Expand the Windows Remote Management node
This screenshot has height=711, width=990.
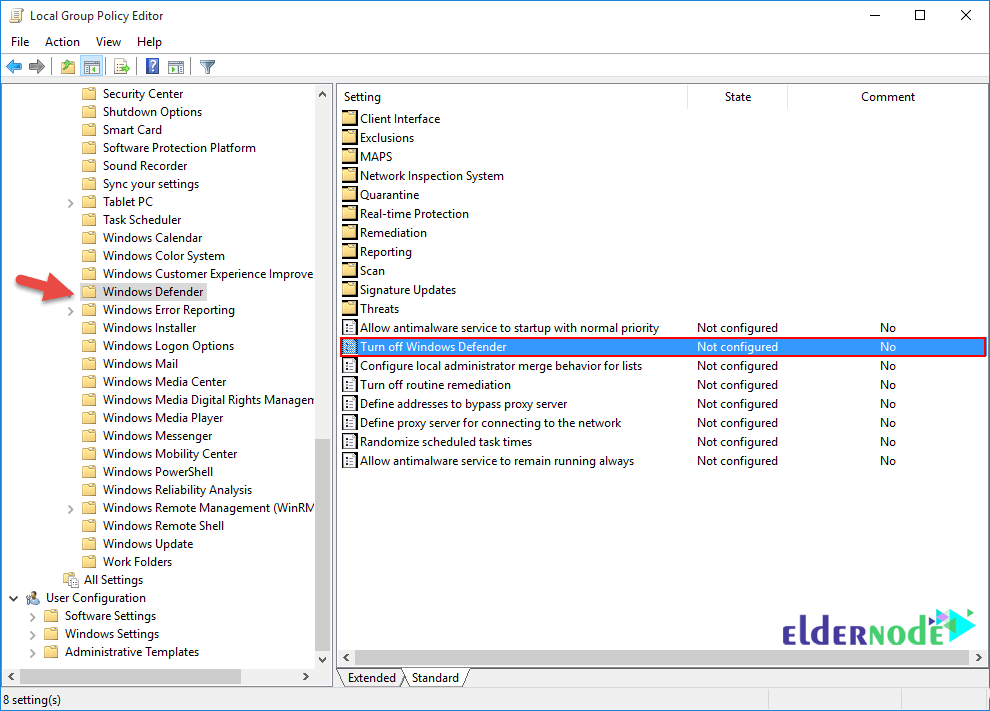[x=70, y=509]
